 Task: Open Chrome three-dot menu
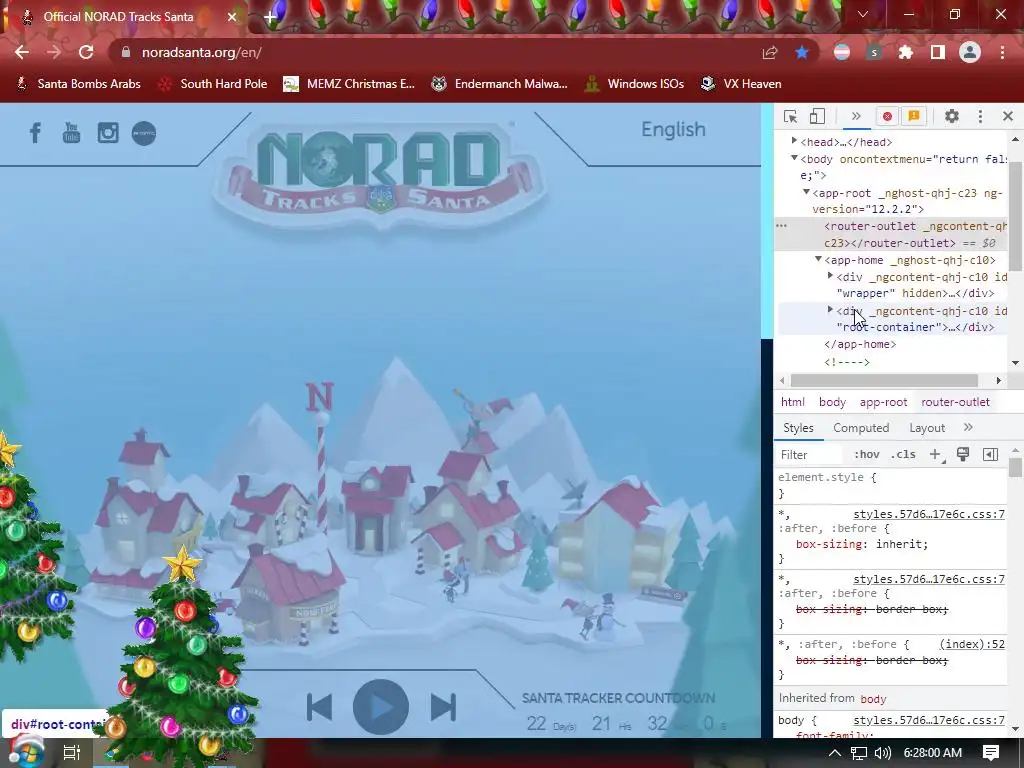pos(1002,52)
